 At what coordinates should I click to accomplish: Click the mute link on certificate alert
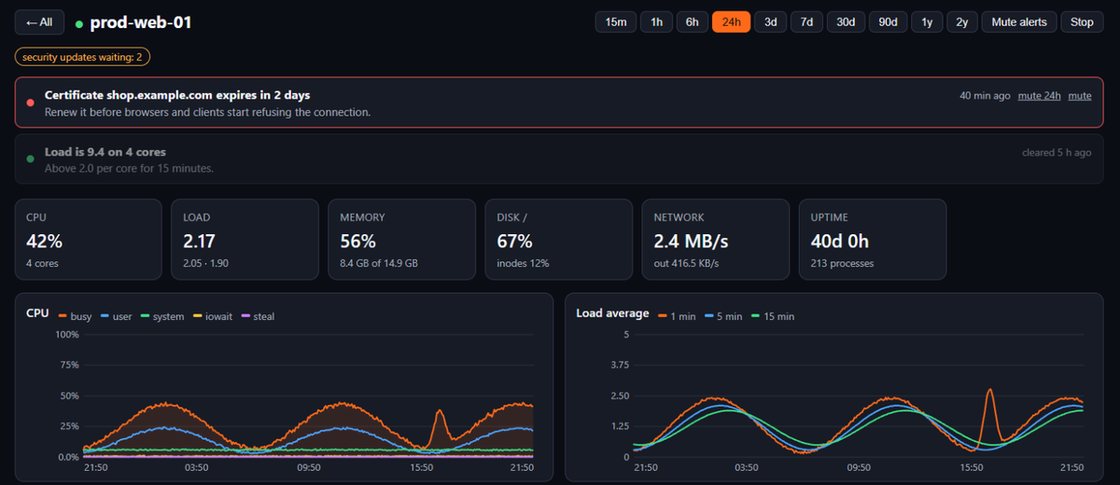1079,96
